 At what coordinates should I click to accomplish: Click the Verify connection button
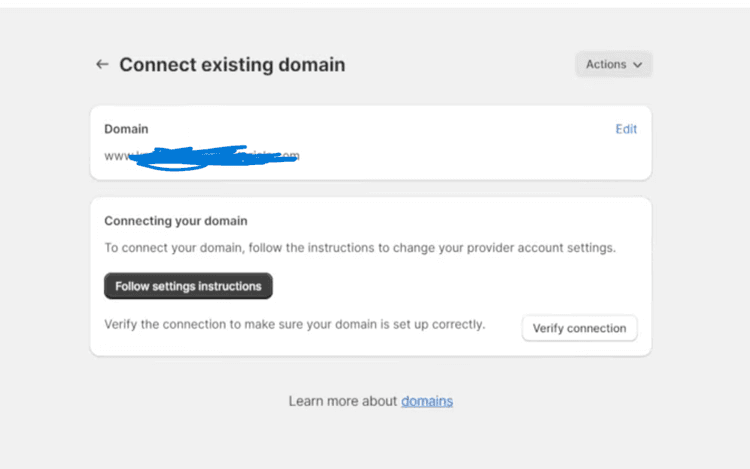pos(579,328)
